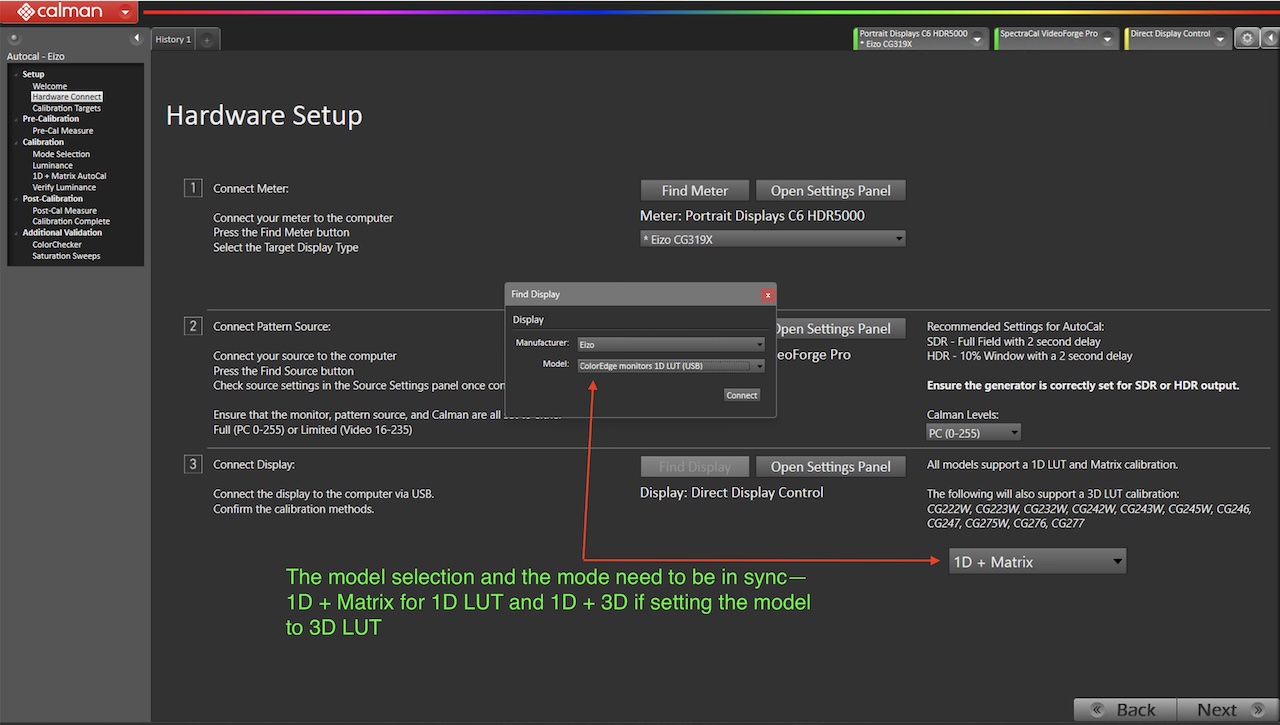This screenshot has height=725, width=1280.
Task: Open Settings Panel for the pattern source
Action: coord(840,329)
